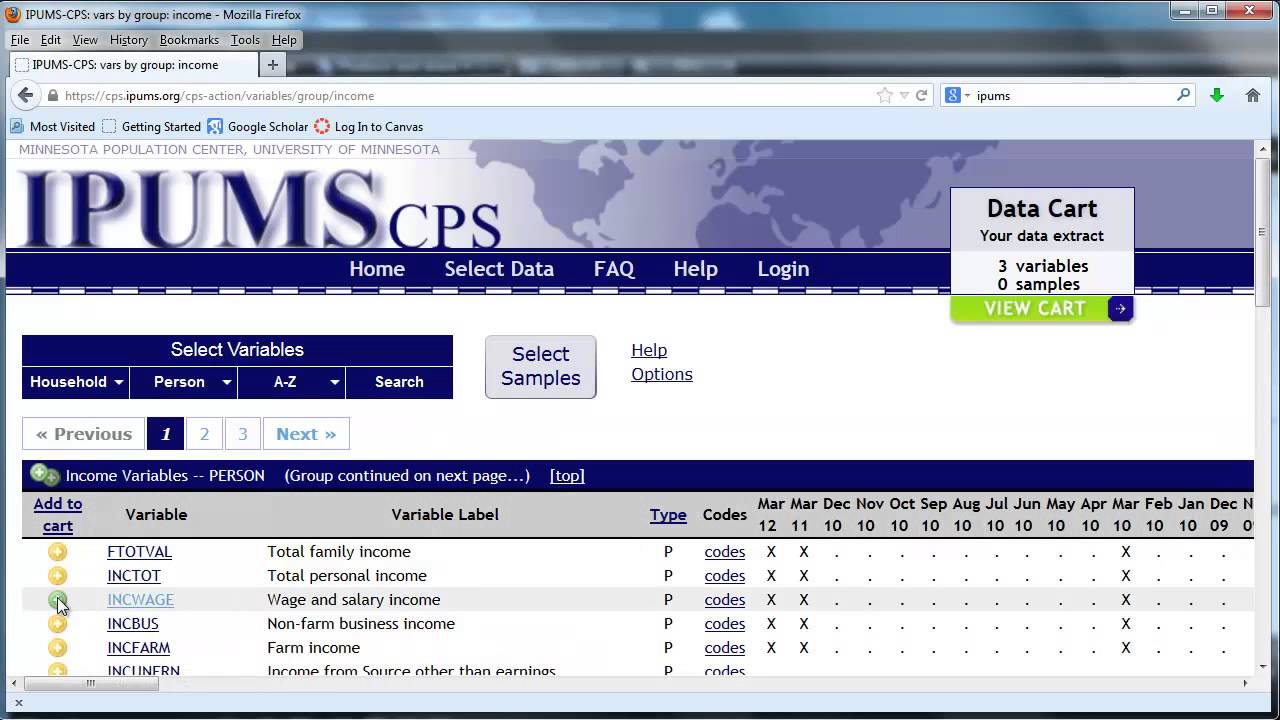Viewport: 1280px width, 720px height.
Task: Go to page 3 of variables
Action: click(x=242, y=434)
